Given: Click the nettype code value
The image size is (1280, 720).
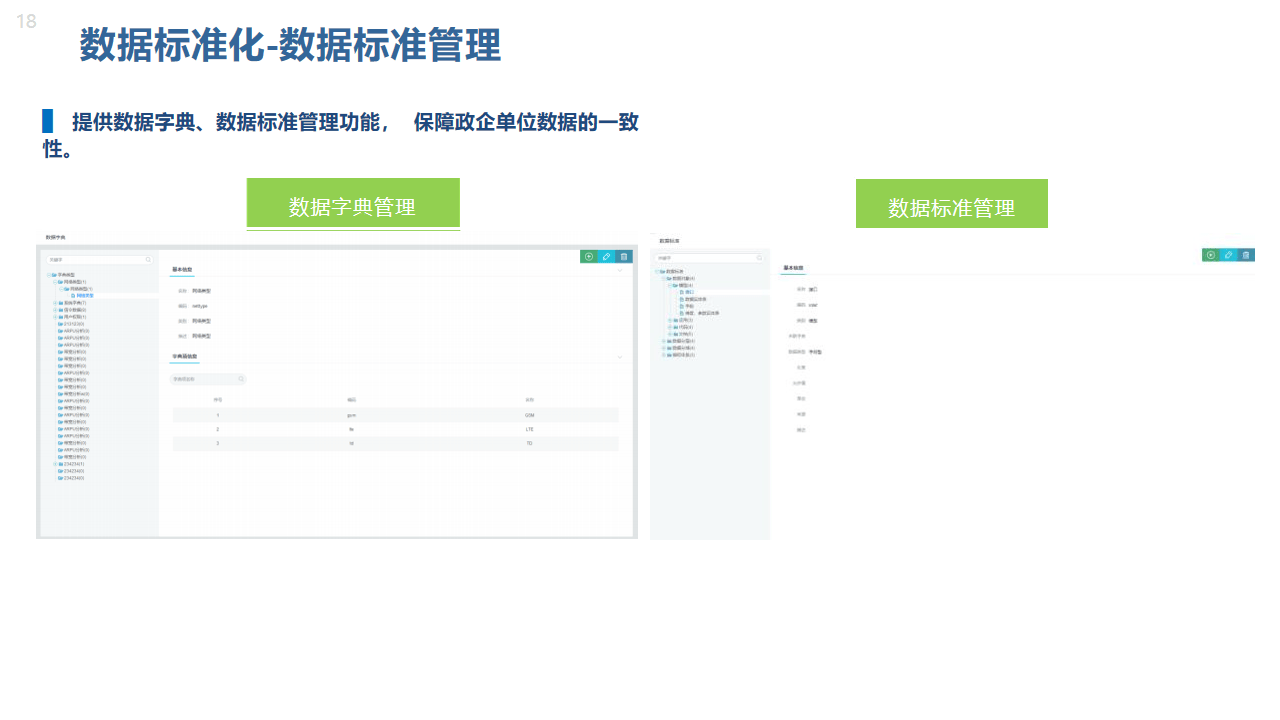Looking at the screenshot, I should 199,305.
